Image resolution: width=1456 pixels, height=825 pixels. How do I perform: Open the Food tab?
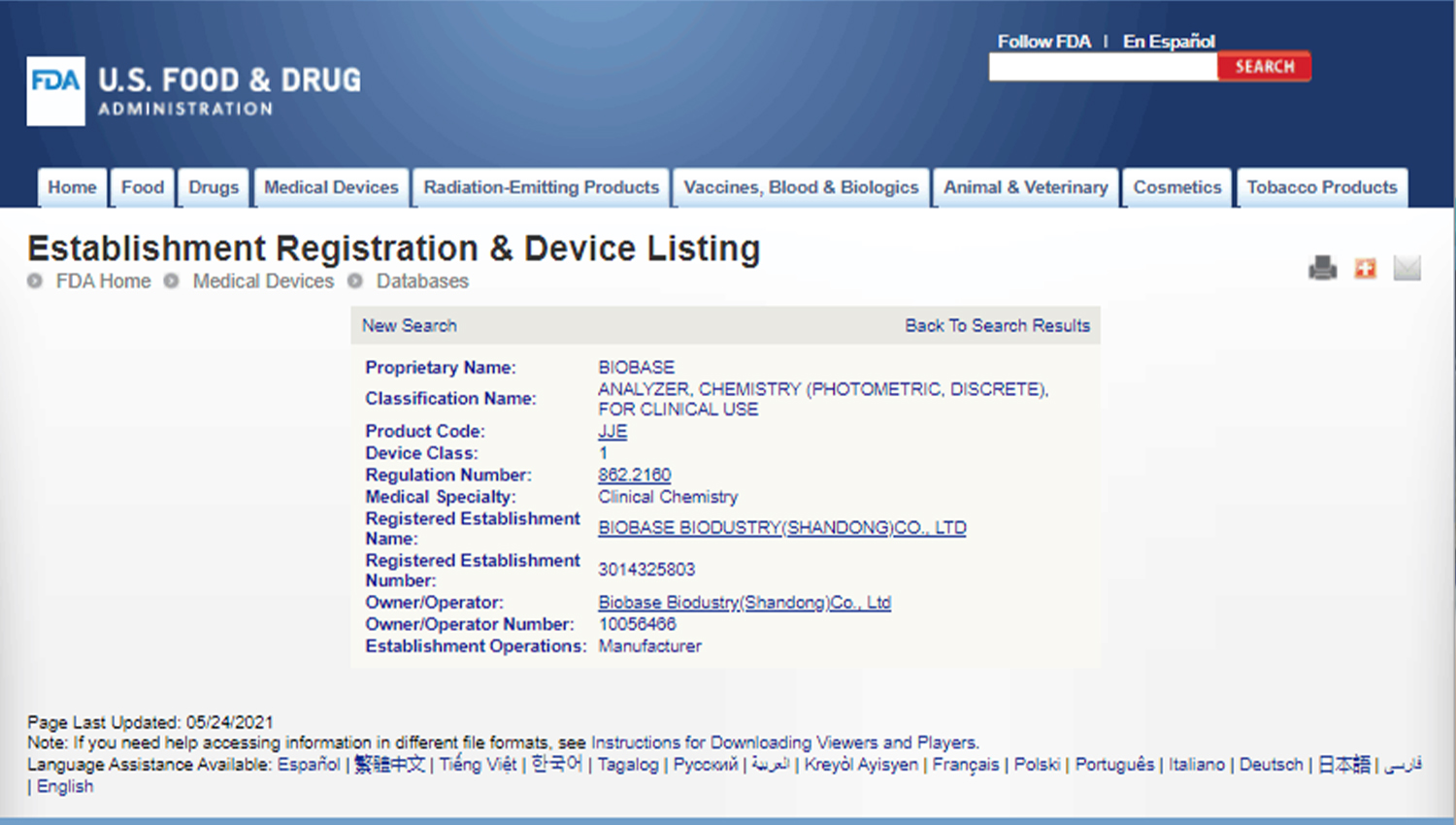(143, 187)
